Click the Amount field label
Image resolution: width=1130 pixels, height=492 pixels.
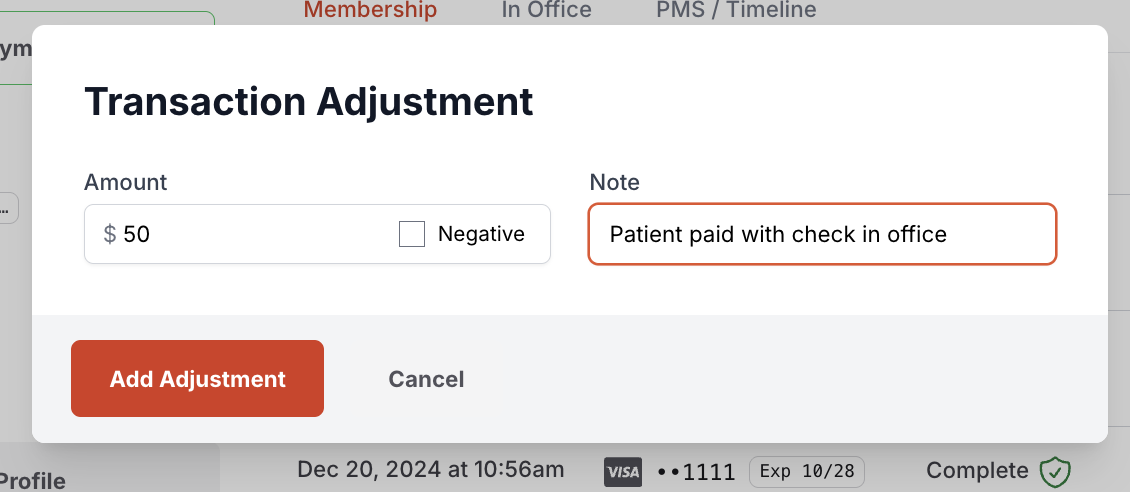click(126, 182)
